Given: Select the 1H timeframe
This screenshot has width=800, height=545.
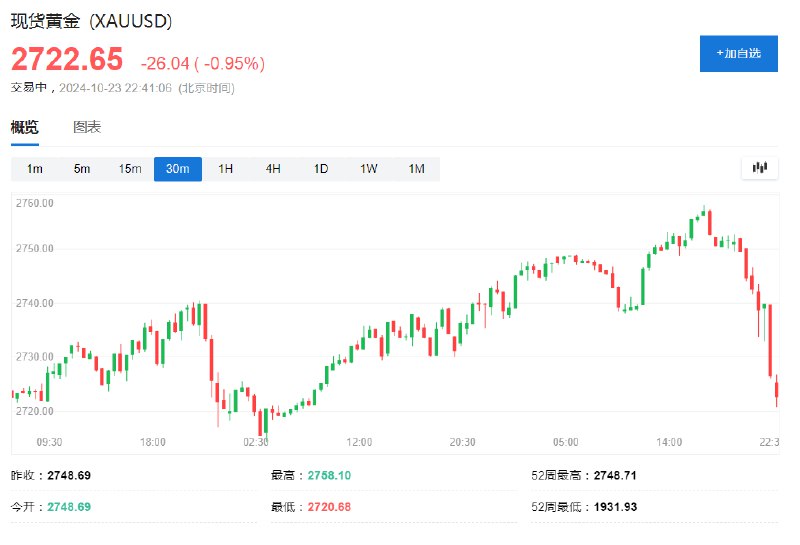Looking at the screenshot, I should [x=226, y=169].
